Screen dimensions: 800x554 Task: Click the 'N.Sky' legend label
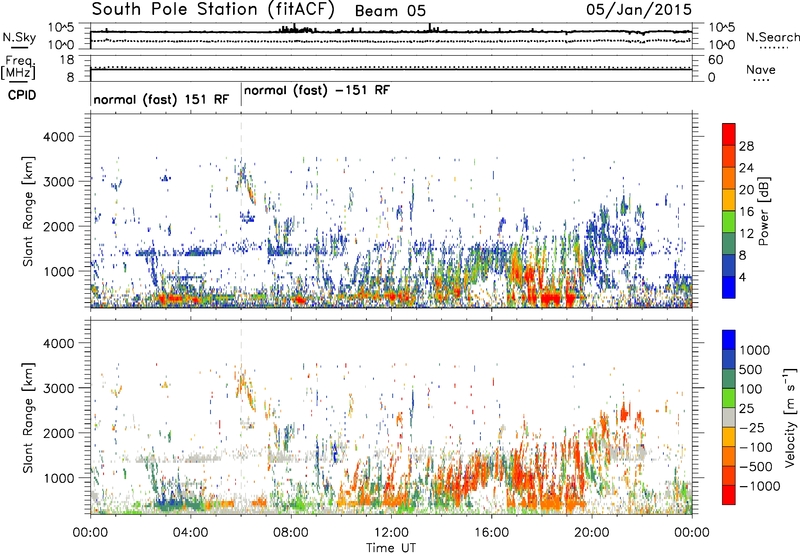tap(19, 37)
